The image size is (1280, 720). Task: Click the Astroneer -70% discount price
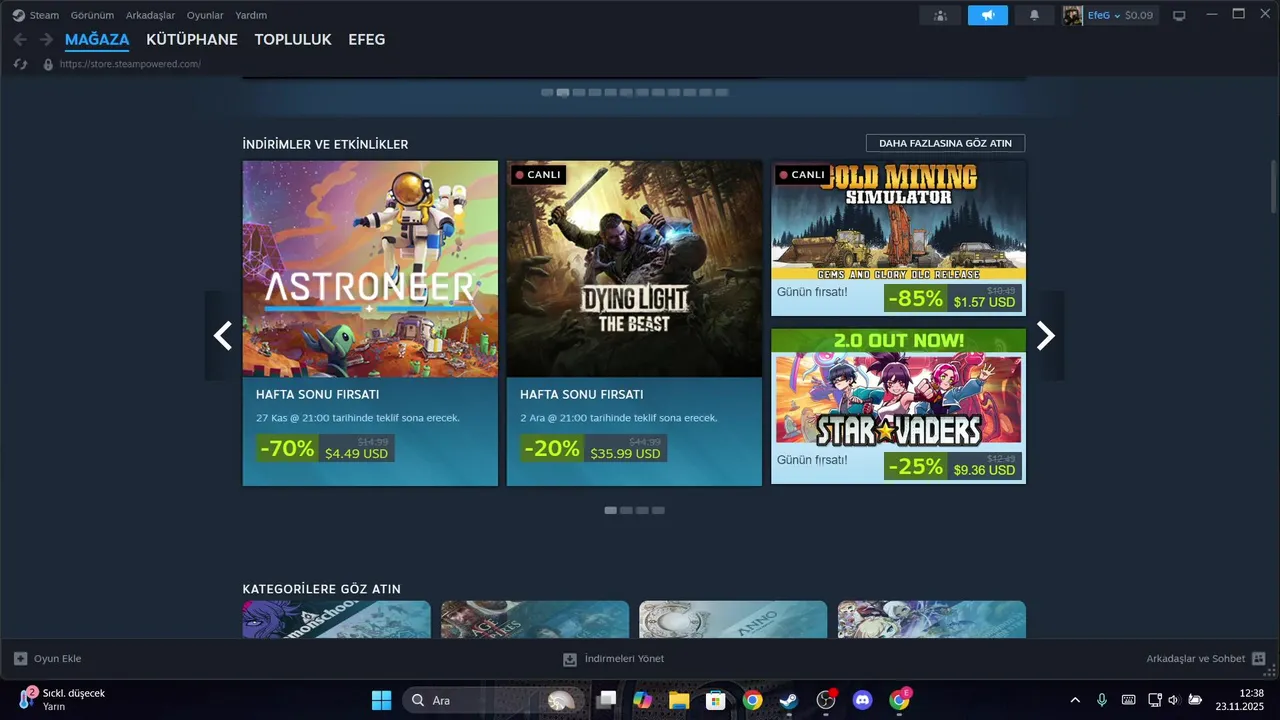click(x=325, y=448)
